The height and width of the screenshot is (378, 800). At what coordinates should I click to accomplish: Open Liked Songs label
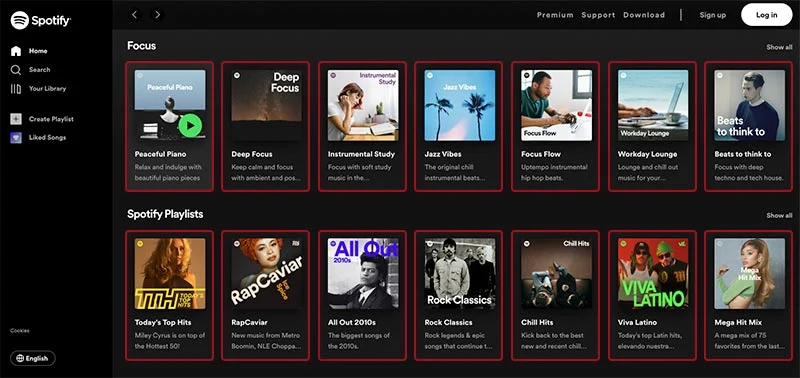pyautogui.click(x=47, y=138)
